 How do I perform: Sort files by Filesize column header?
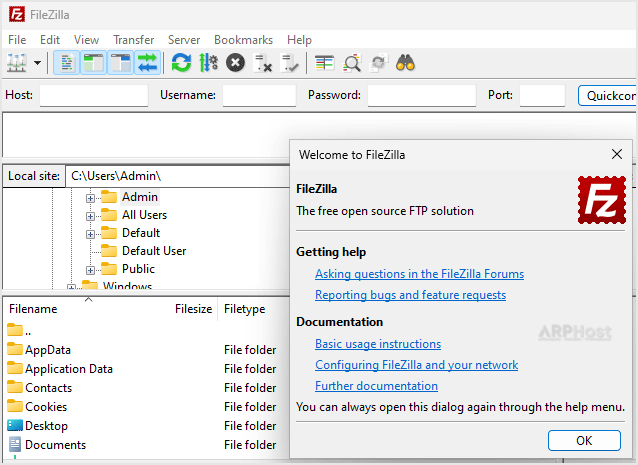(193, 309)
